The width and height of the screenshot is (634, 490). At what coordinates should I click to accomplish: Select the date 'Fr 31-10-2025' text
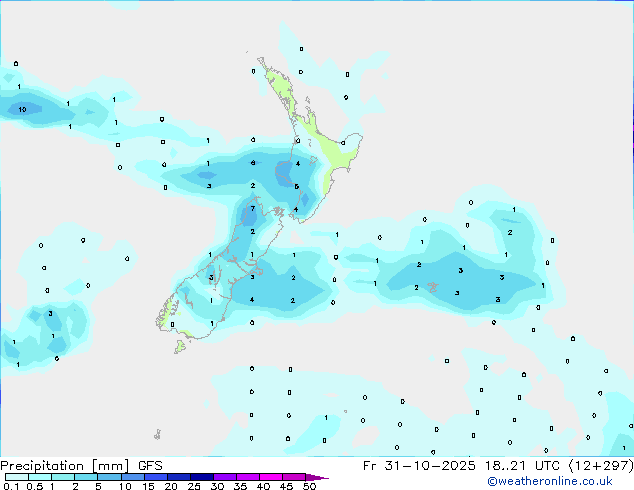[419, 466]
